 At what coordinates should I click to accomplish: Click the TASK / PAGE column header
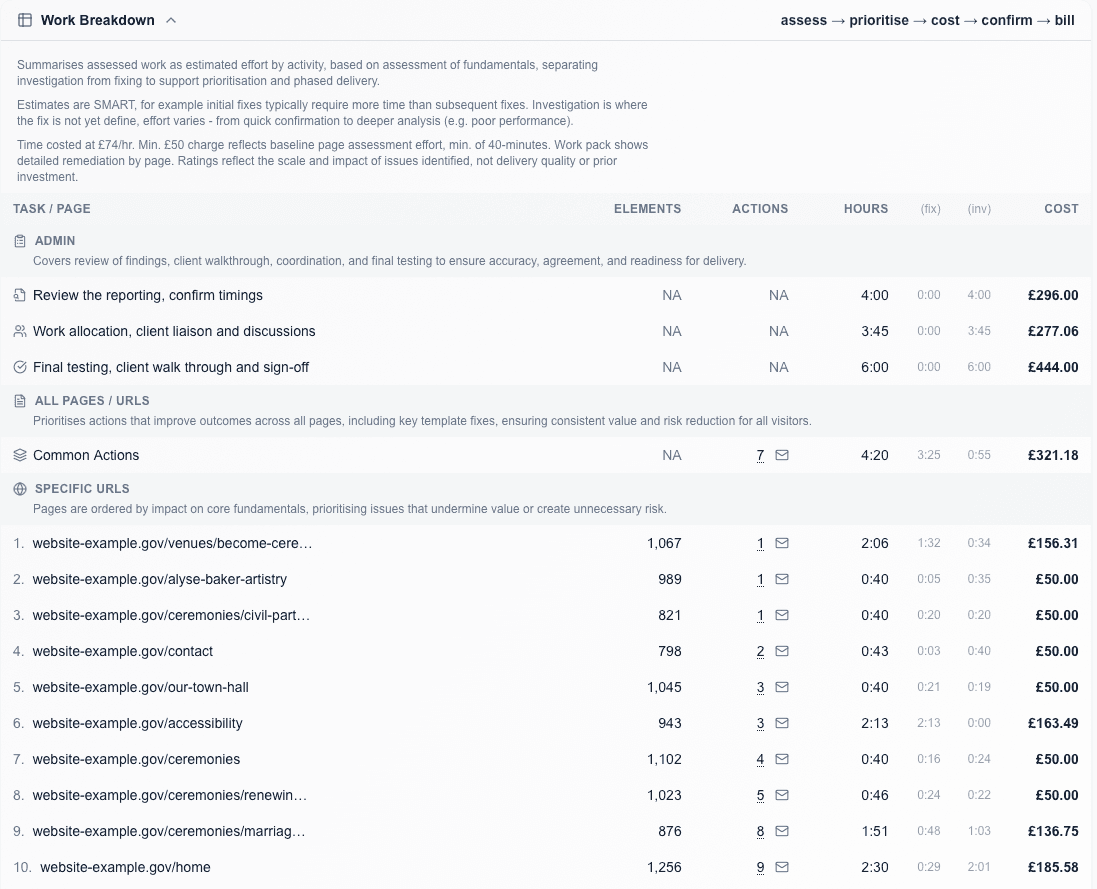click(x=52, y=209)
